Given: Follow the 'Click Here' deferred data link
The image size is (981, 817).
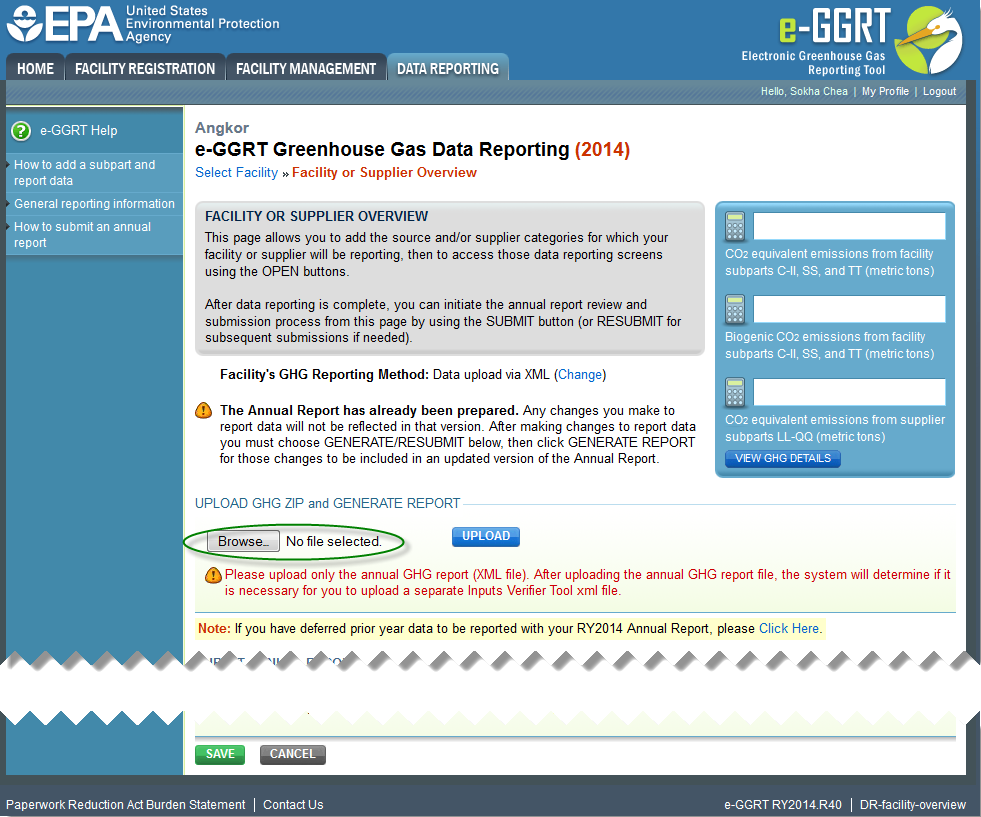Looking at the screenshot, I should coord(789,629).
